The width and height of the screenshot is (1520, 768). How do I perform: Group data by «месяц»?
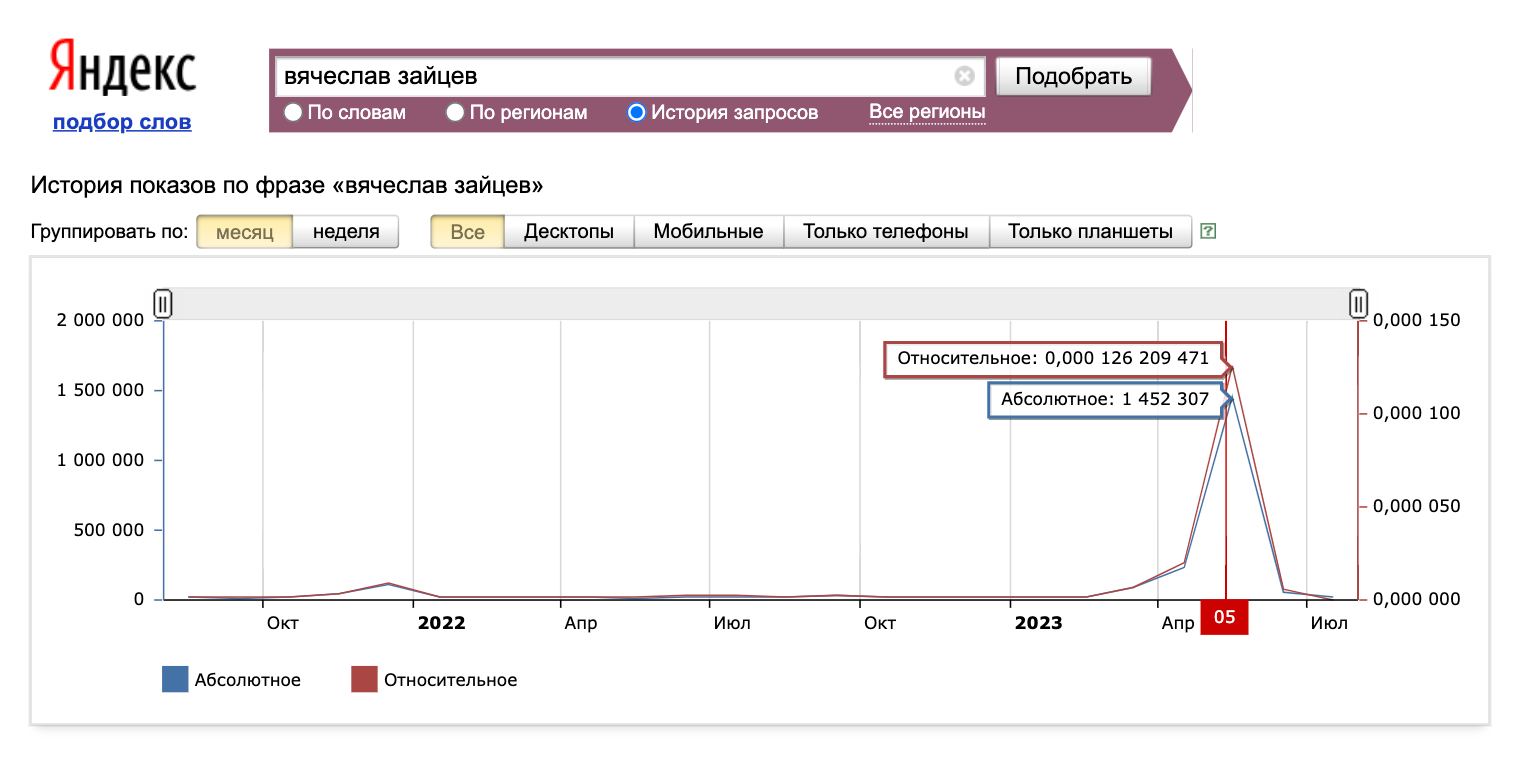point(245,232)
